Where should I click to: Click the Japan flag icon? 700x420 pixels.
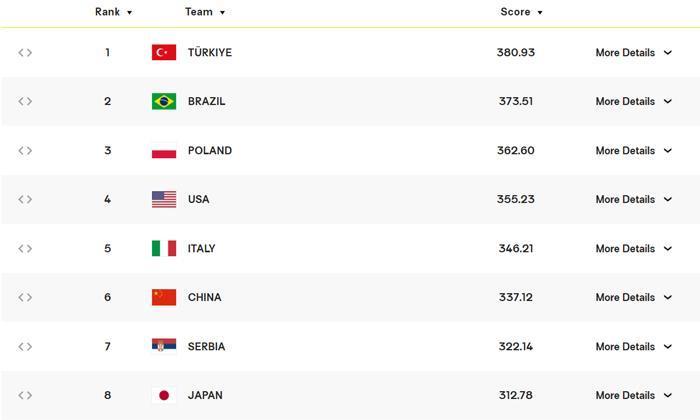click(164, 395)
